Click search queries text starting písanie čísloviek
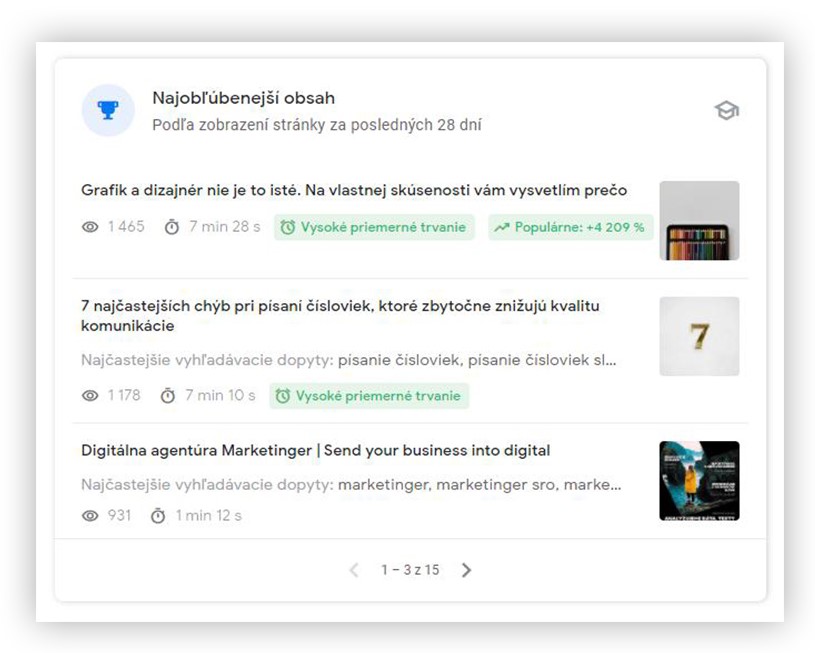Viewport: 815px width, 653px height. click(477, 360)
